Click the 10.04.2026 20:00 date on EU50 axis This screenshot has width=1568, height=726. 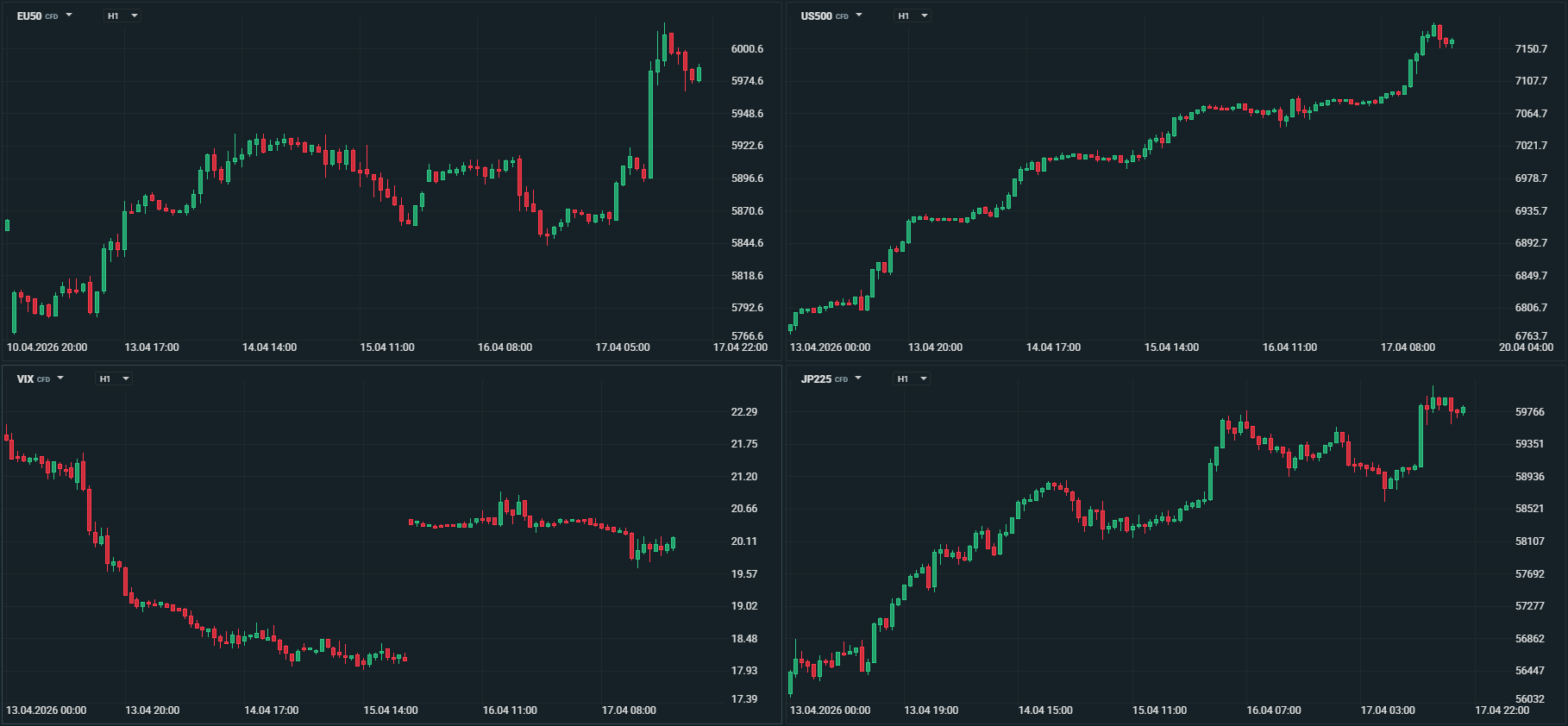pos(47,347)
